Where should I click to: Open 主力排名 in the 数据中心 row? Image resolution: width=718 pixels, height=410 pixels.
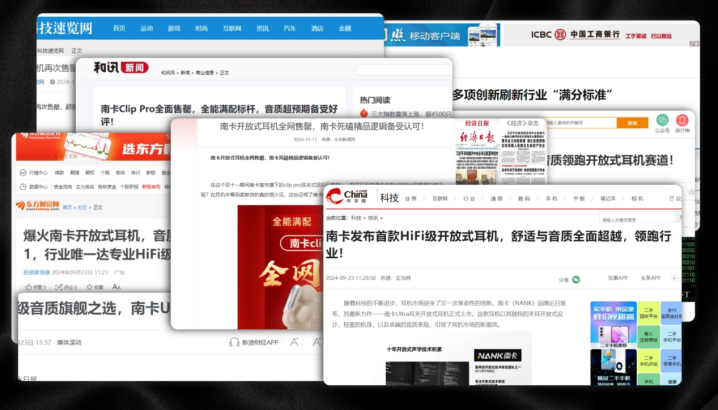(x=85, y=186)
